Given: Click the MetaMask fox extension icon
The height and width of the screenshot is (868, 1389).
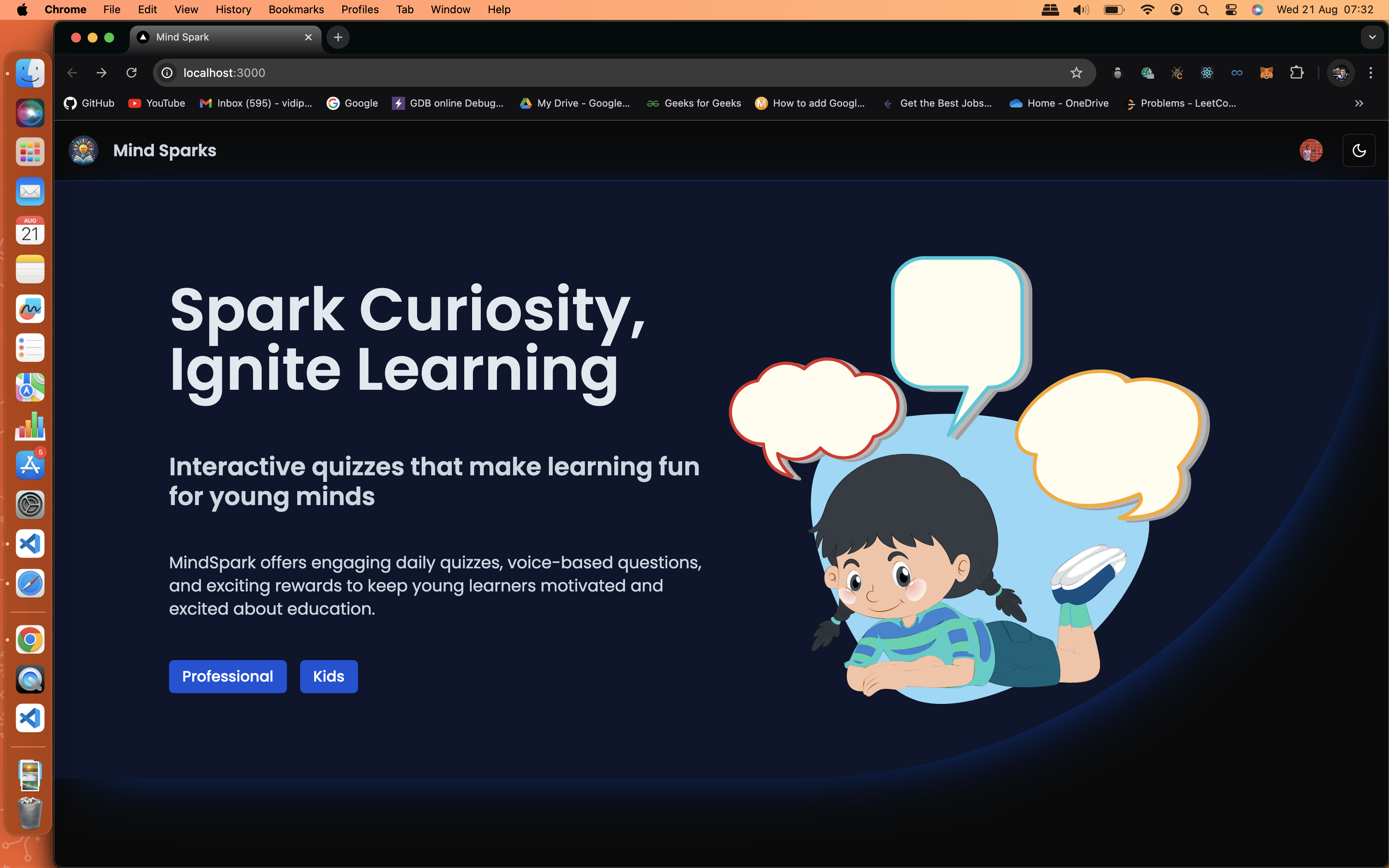Looking at the screenshot, I should [x=1266, y=73].
